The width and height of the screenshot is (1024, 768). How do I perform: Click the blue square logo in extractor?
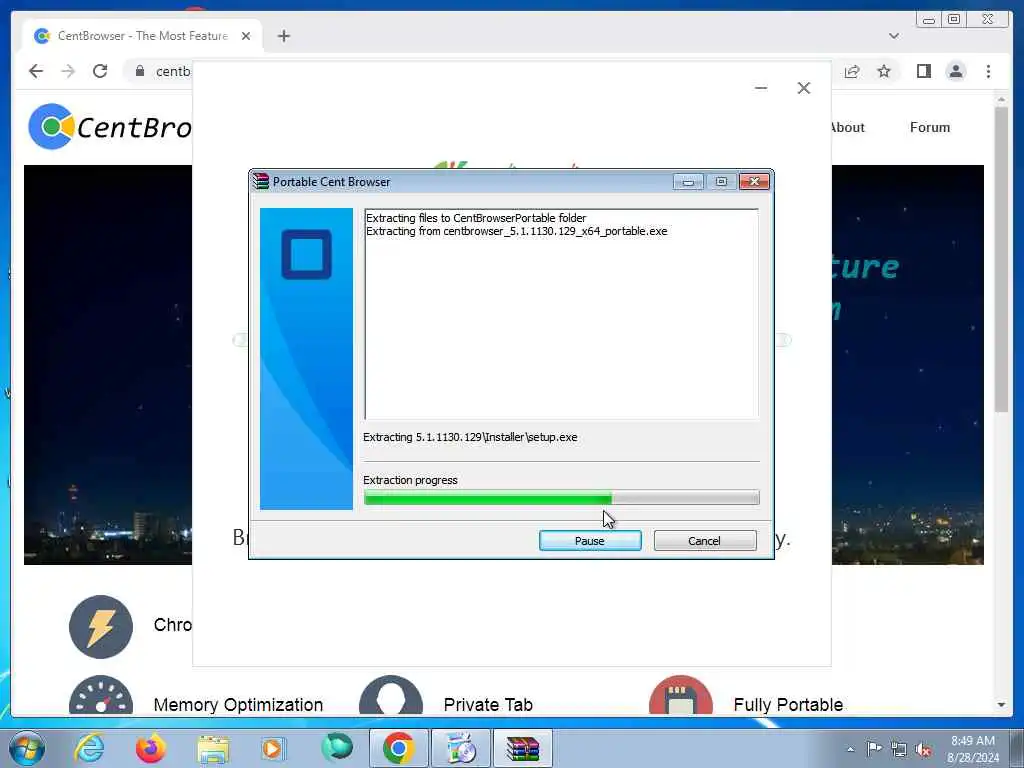point(306,254)
